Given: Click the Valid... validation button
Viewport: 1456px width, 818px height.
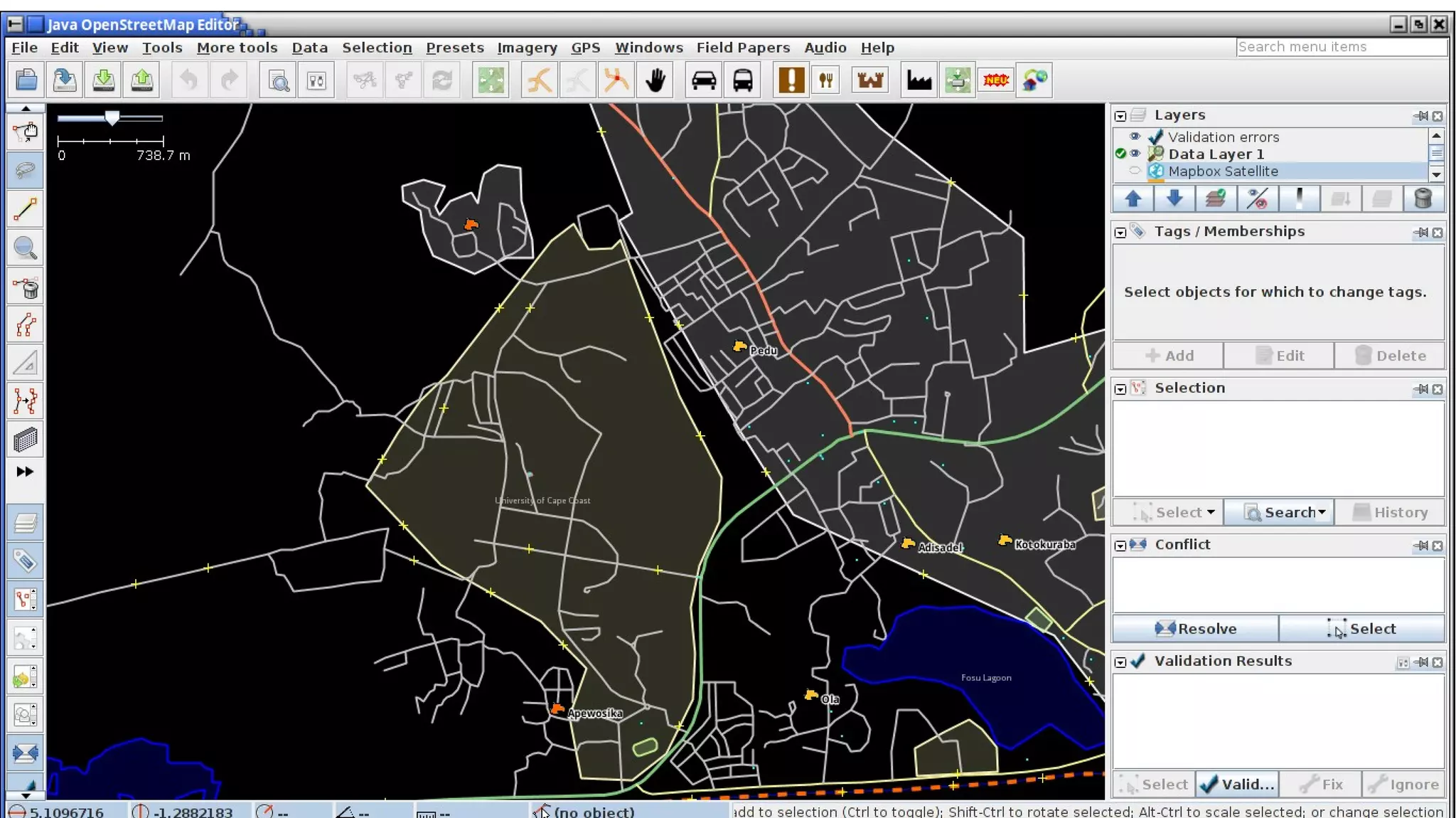Looking at the screenshot, I should tap(1237, 785).
